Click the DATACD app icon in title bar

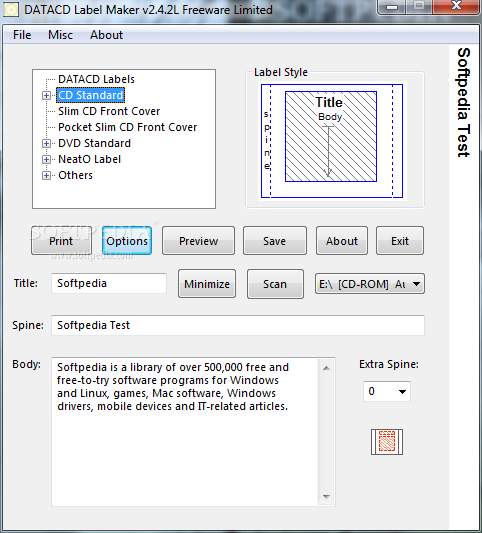pos(11,10)
